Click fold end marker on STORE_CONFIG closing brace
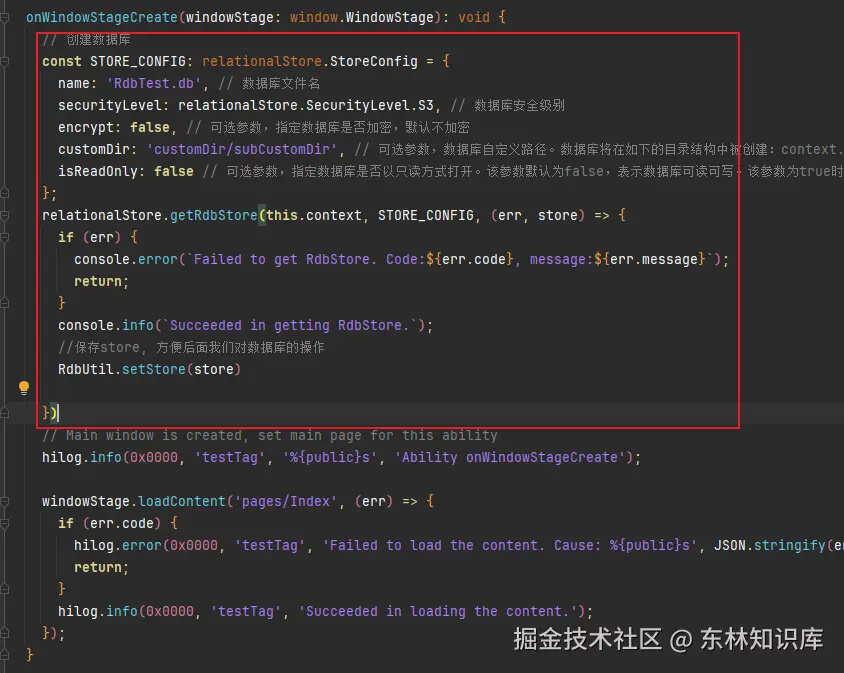Image resolution: width=844 pixels, height=673 pixels. [5, 193]
